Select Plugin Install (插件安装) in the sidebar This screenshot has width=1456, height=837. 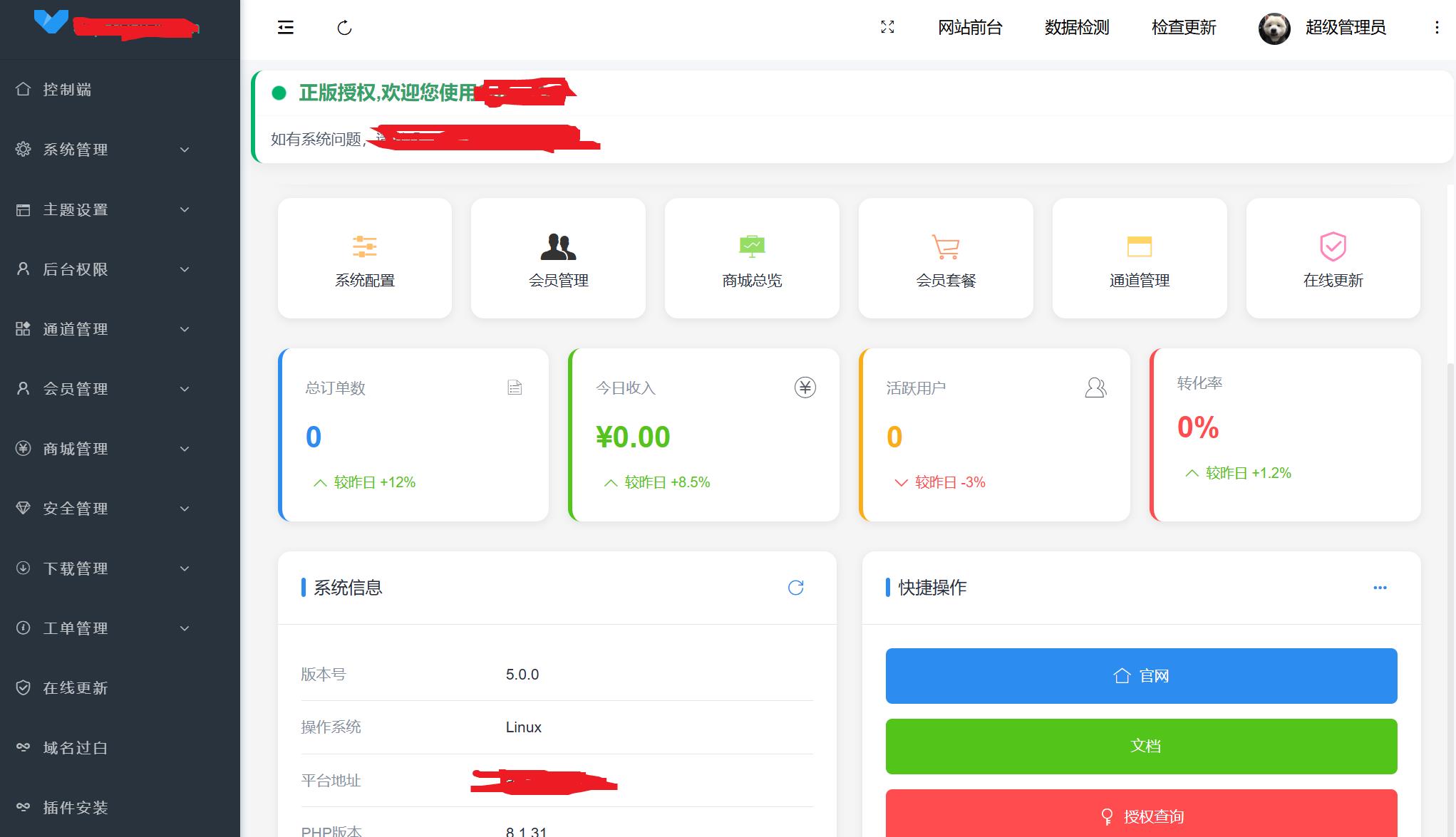pyautogui.click(x=75, y=808)
